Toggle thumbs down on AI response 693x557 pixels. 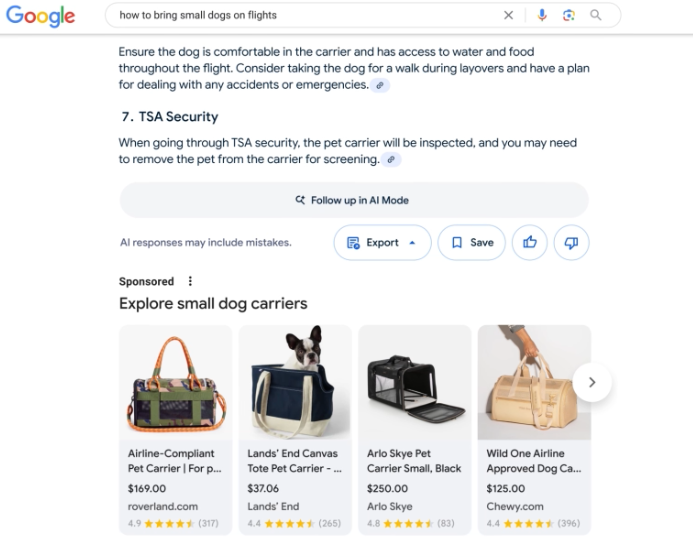pos(571,243)
